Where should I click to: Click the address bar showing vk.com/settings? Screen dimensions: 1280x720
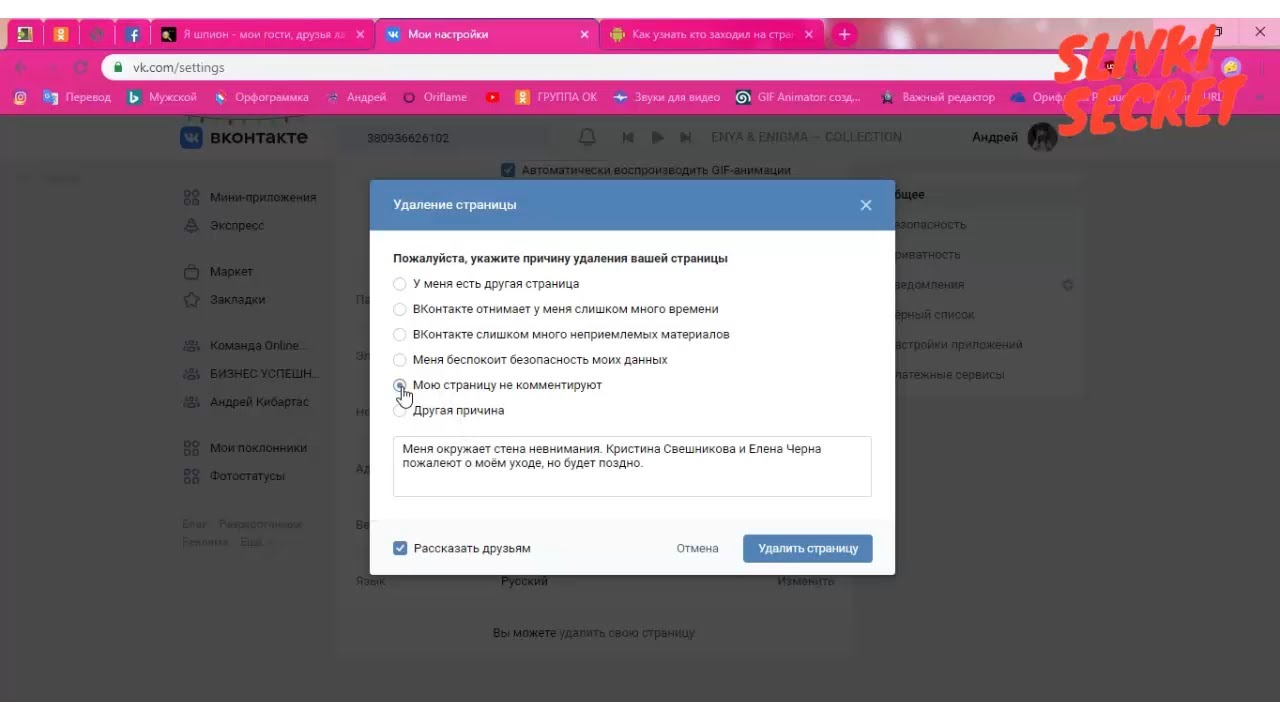(580, 67)
